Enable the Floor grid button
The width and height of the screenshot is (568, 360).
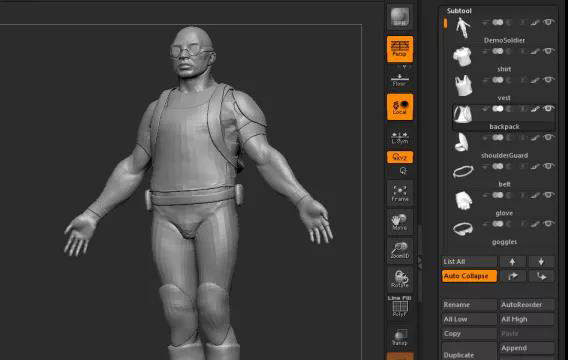[x=400, y=80]
